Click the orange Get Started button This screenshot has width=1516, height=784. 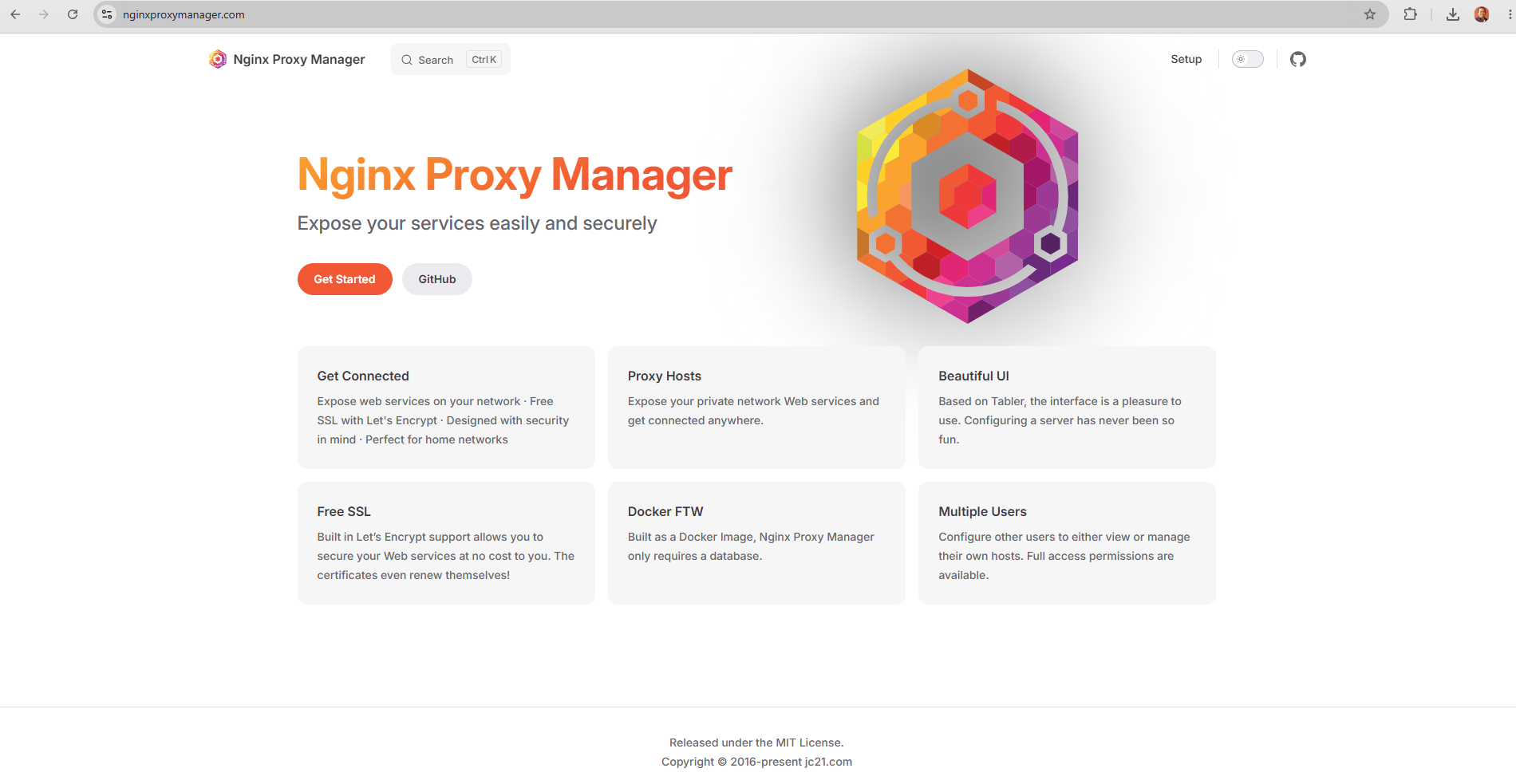345,279
